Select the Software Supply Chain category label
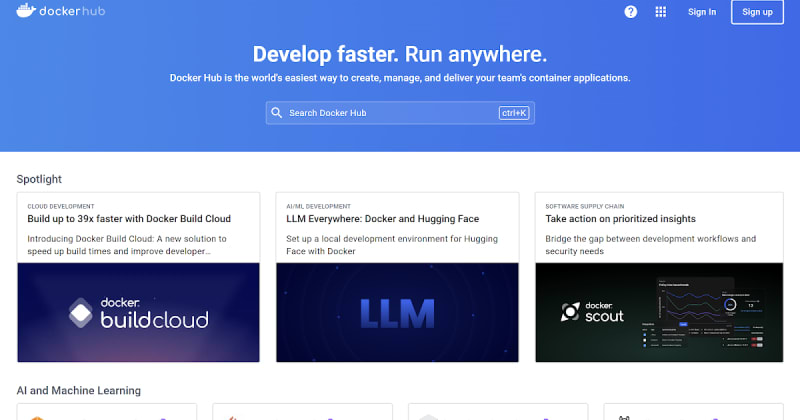Image resolution: width=800 pixels, height=420 pixels. pyautogui.click(x=591, y=204)
